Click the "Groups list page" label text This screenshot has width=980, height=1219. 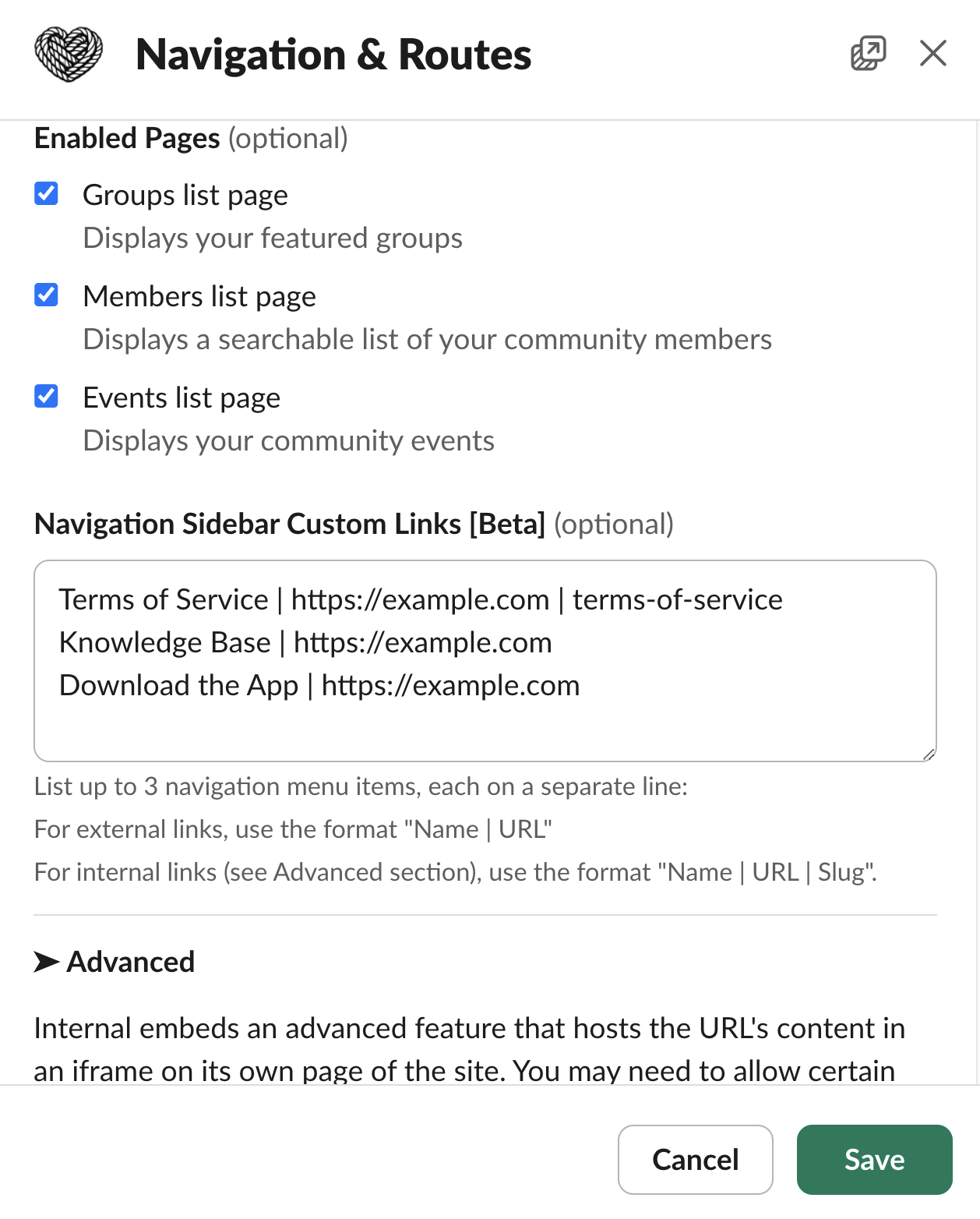(x=185, y=195)
